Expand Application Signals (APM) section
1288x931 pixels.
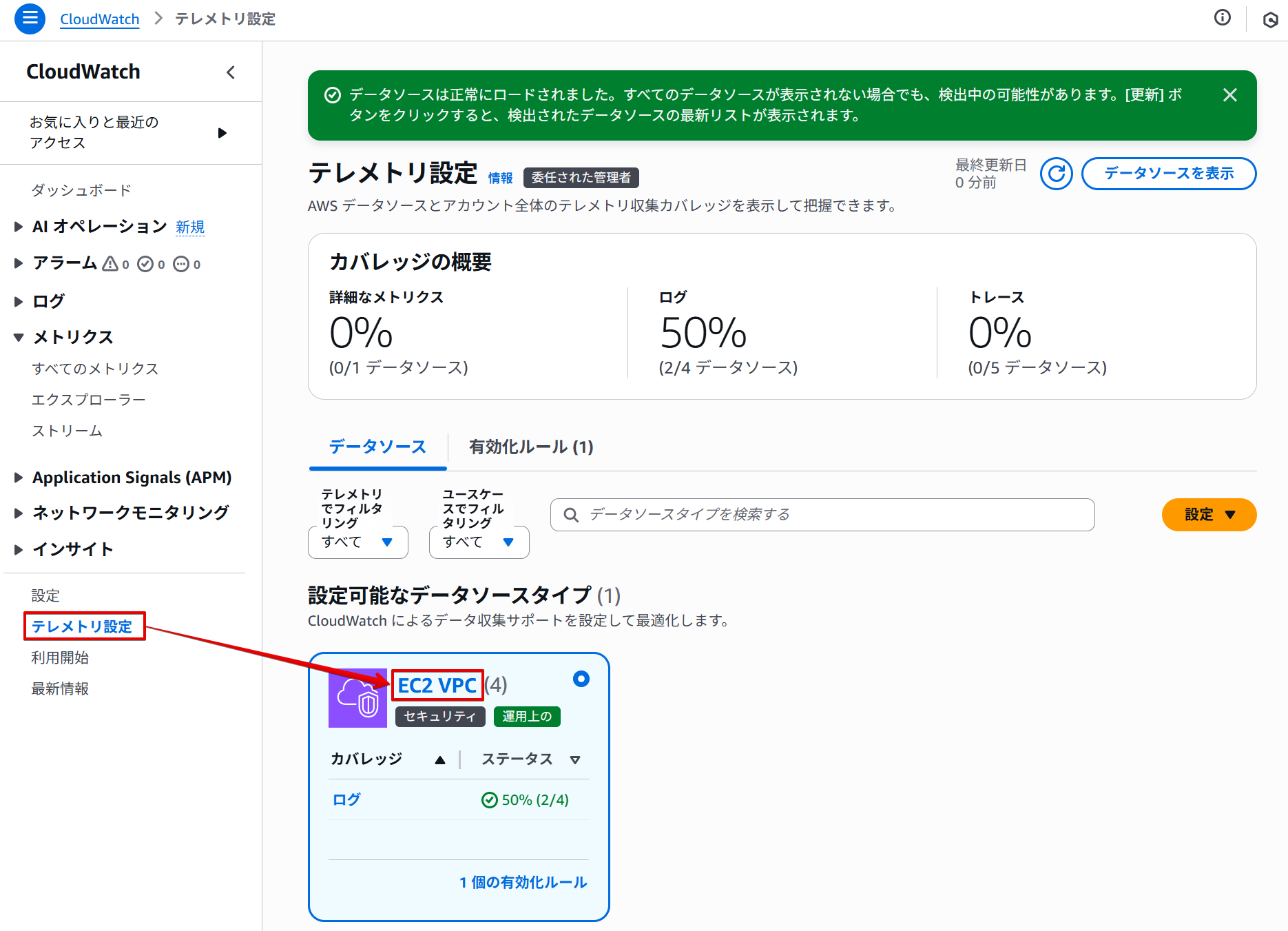click(19, 478)
